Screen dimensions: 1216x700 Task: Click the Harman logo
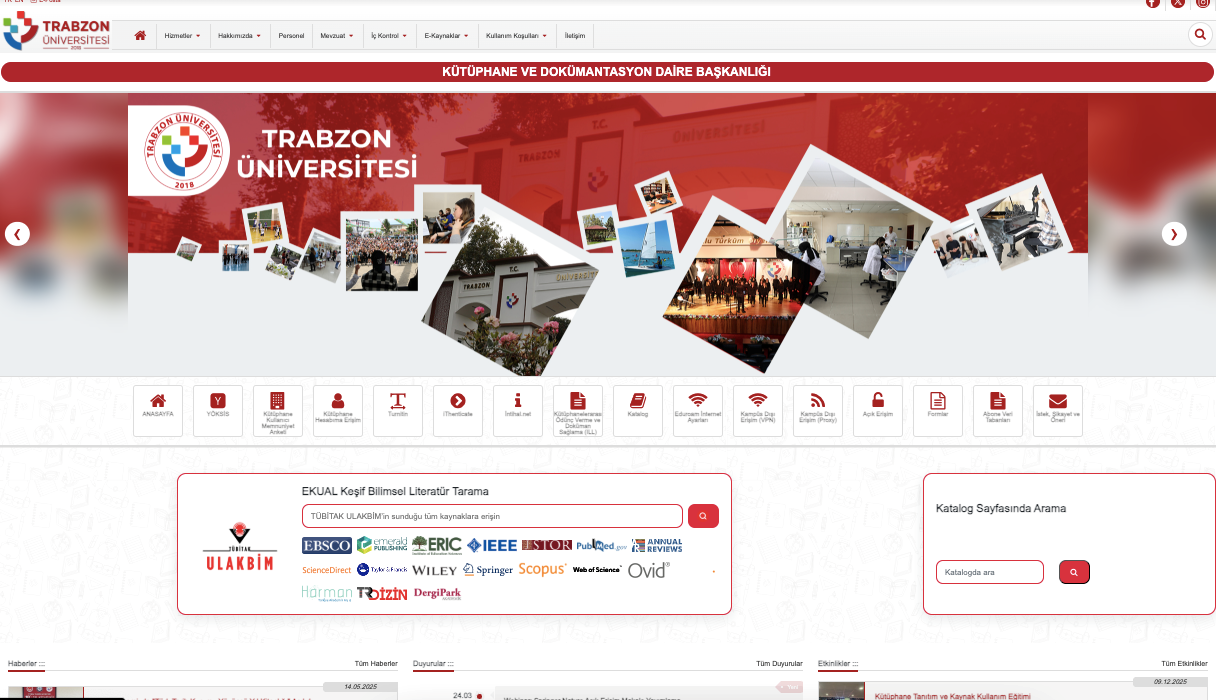327,593
